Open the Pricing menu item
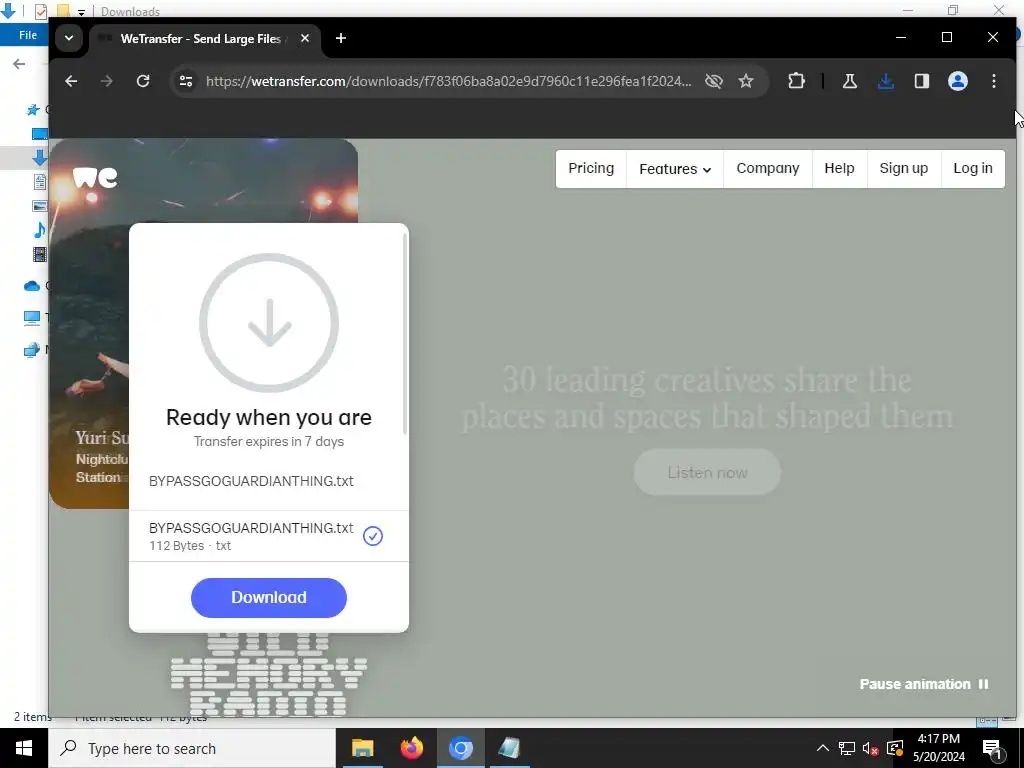Viewport: 1024px width, 768px height. pyautogui.click(x=591, y=168)
